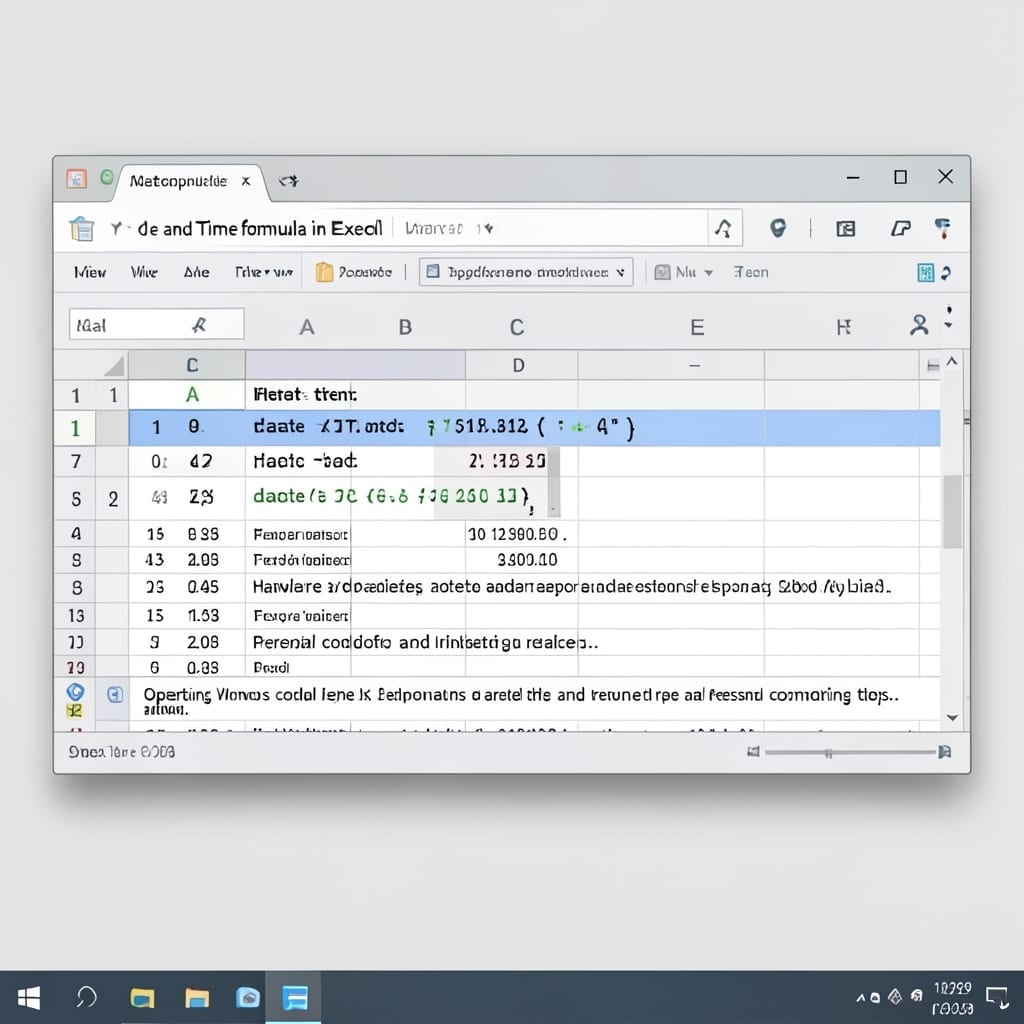This screenshot has width=1024, height=1024.
Task: Expand the Nlu dropdown
Action: [684, 272]
